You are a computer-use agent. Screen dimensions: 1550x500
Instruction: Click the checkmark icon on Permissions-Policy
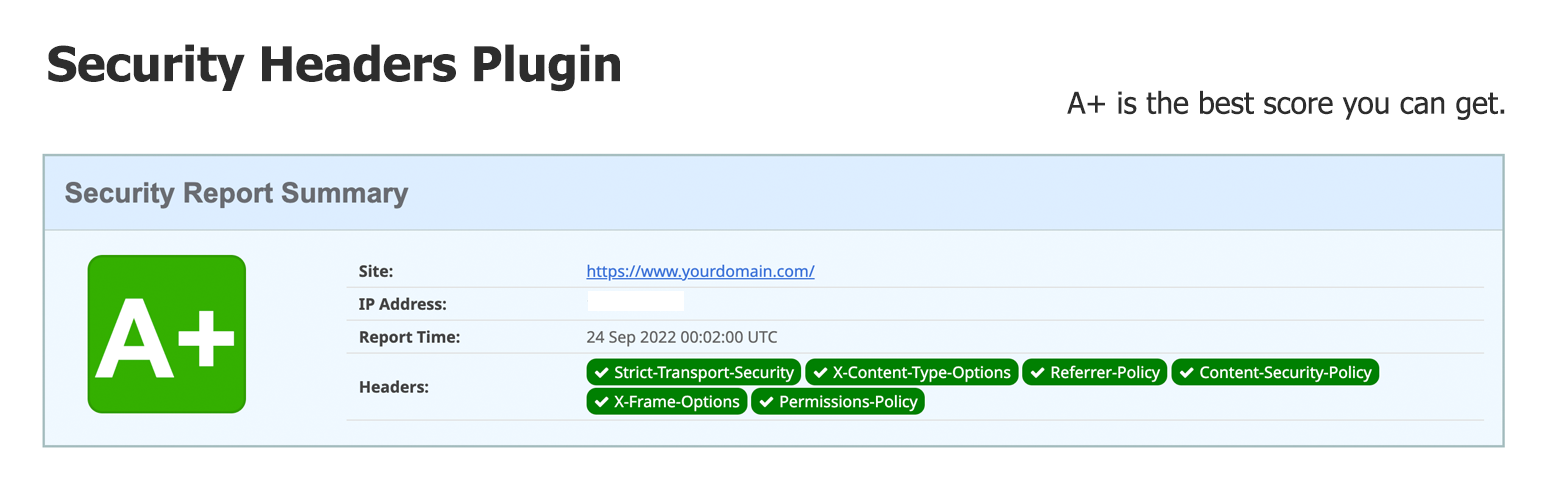point(766,402)
